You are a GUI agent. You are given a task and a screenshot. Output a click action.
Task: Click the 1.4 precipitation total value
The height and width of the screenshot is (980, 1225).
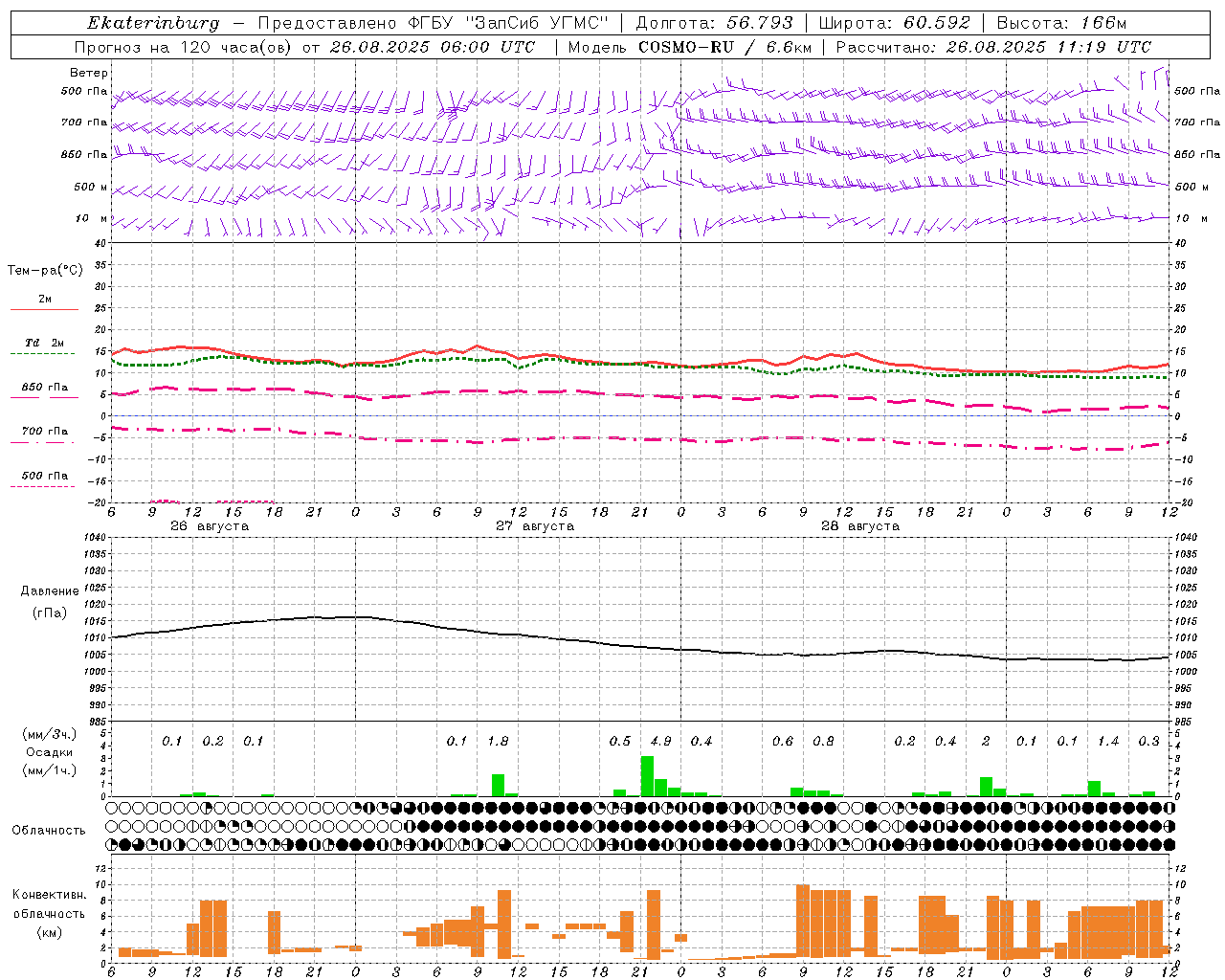click(1108, 742)
